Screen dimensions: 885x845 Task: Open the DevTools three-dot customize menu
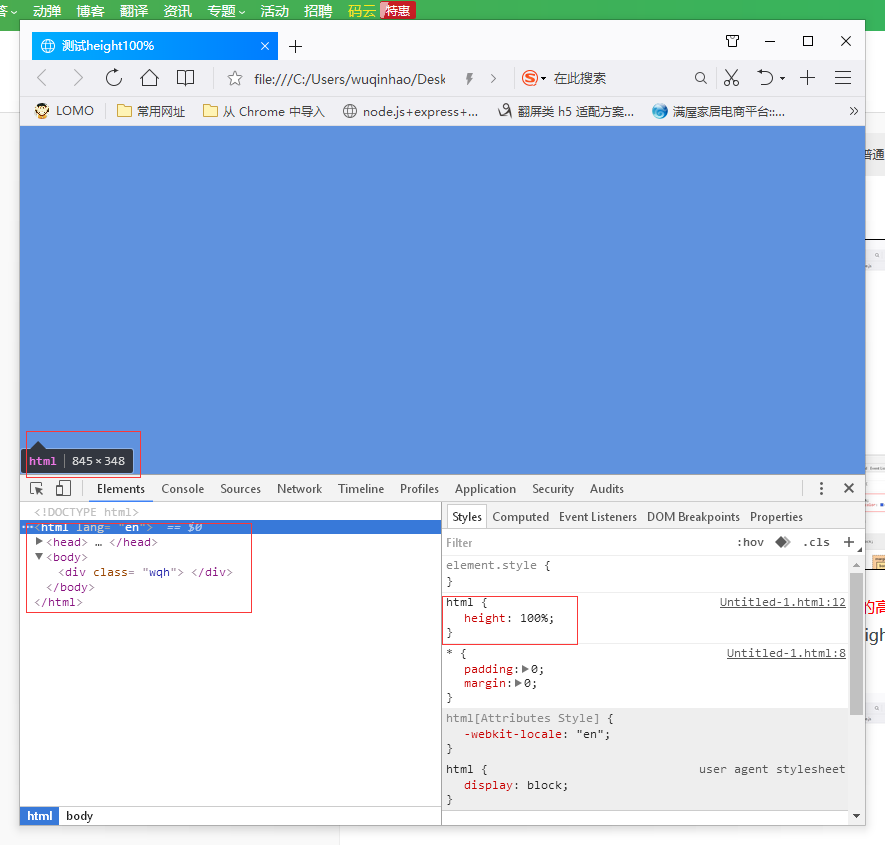point(821,489)
